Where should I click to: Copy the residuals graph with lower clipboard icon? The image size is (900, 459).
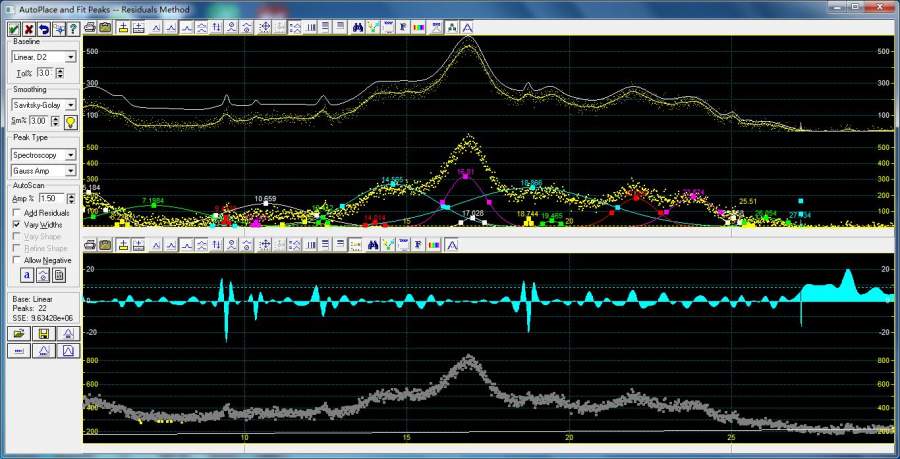(105, 245)
